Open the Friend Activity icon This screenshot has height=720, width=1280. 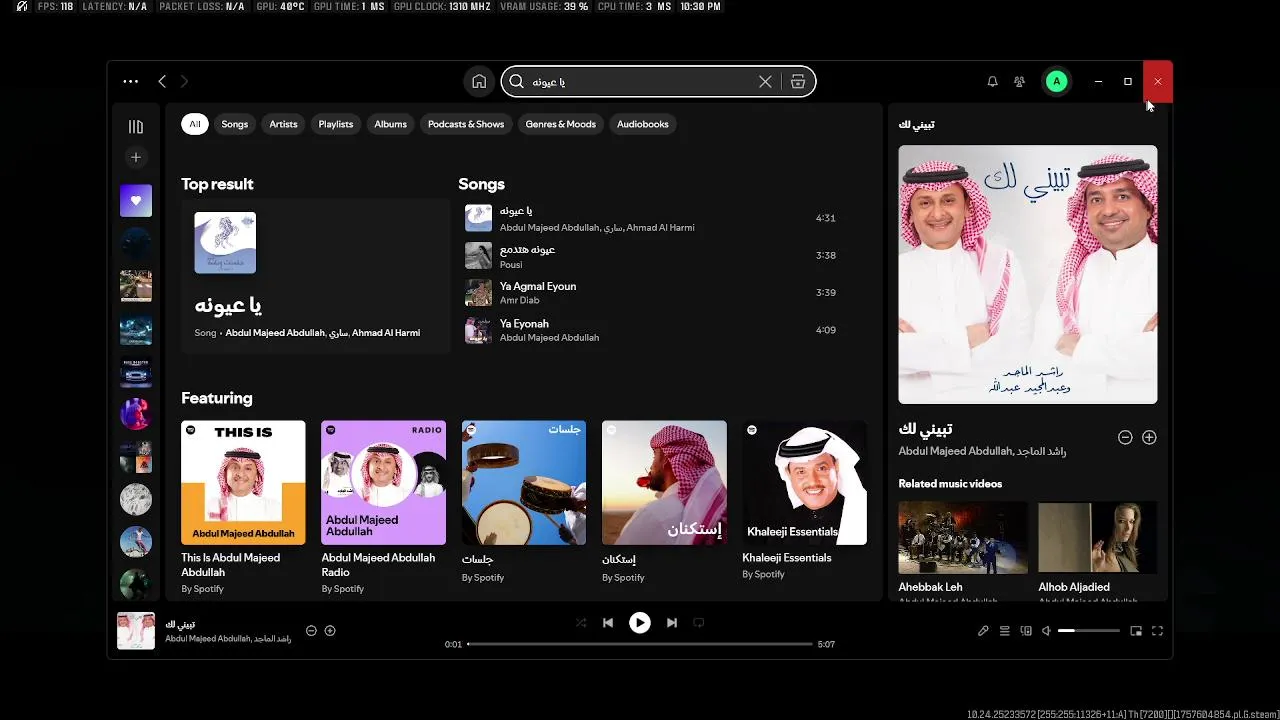(1019, 82)
